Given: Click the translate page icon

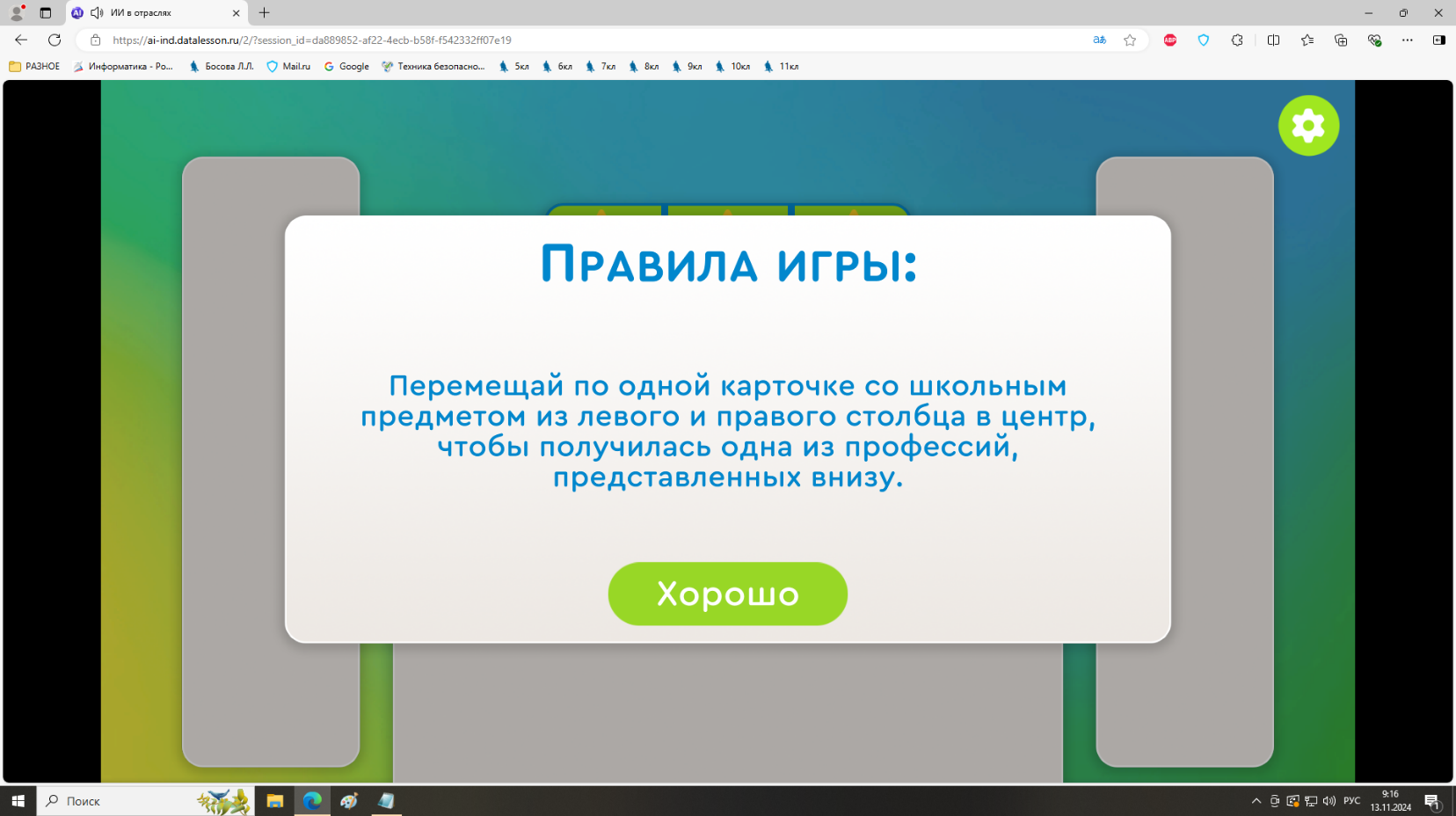Looking at the screenshot, I should coord(1099,40).
